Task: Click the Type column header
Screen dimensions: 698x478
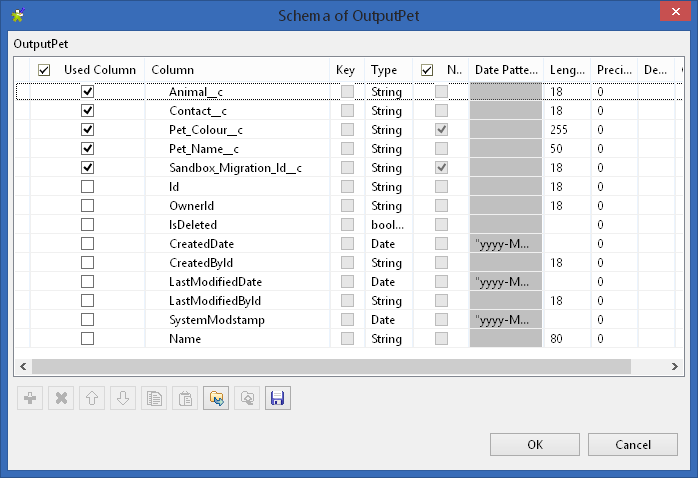Action: pyautogui.click(x=385, y=70)
